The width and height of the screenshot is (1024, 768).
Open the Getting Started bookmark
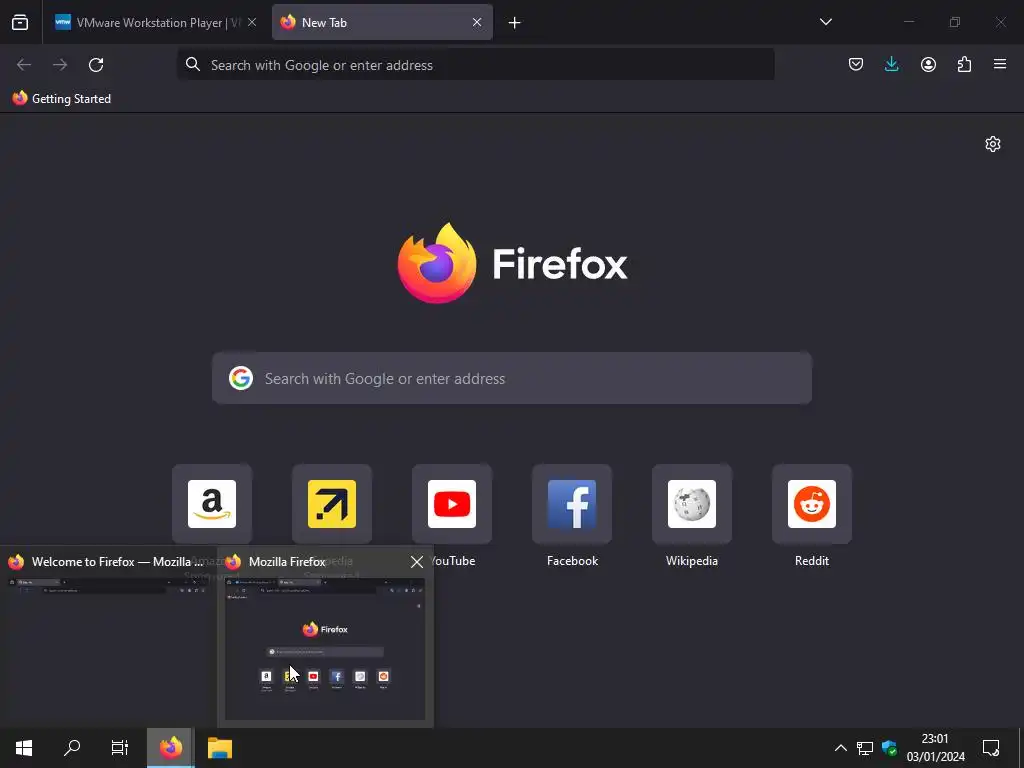point(62,99)
